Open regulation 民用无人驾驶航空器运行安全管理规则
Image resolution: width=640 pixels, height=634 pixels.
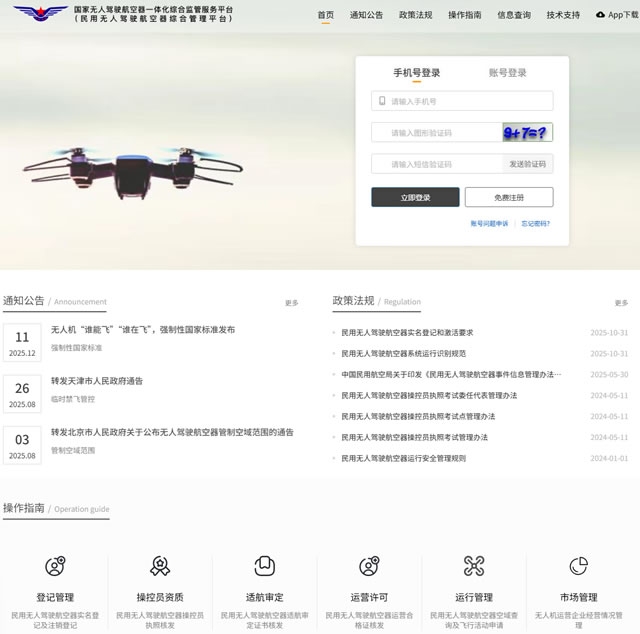(x=403, y=458)
